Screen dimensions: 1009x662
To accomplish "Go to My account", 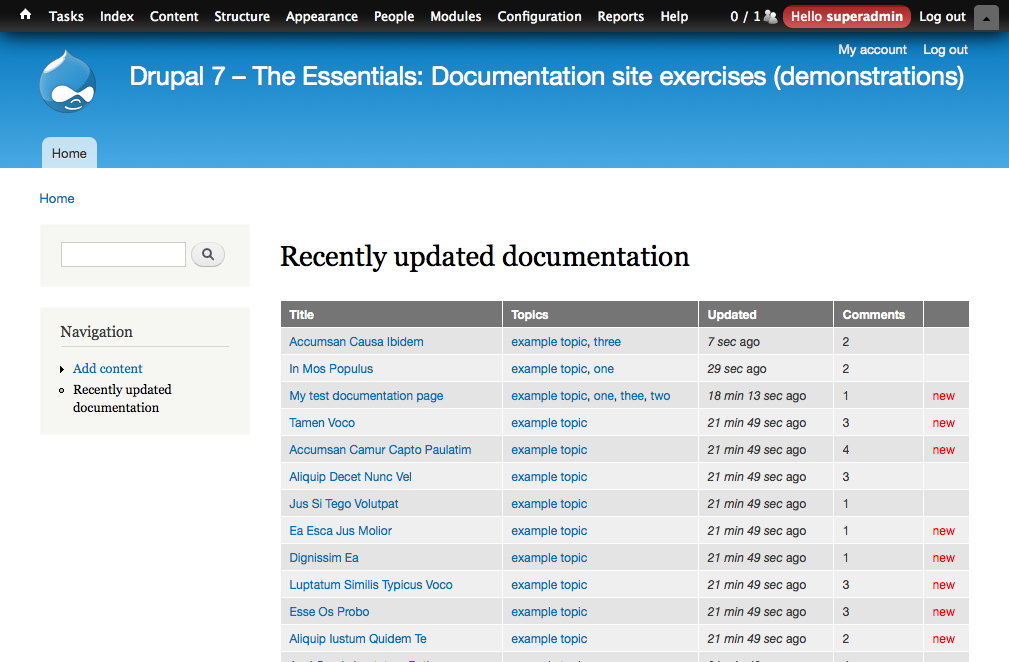I will pos(872,49).
